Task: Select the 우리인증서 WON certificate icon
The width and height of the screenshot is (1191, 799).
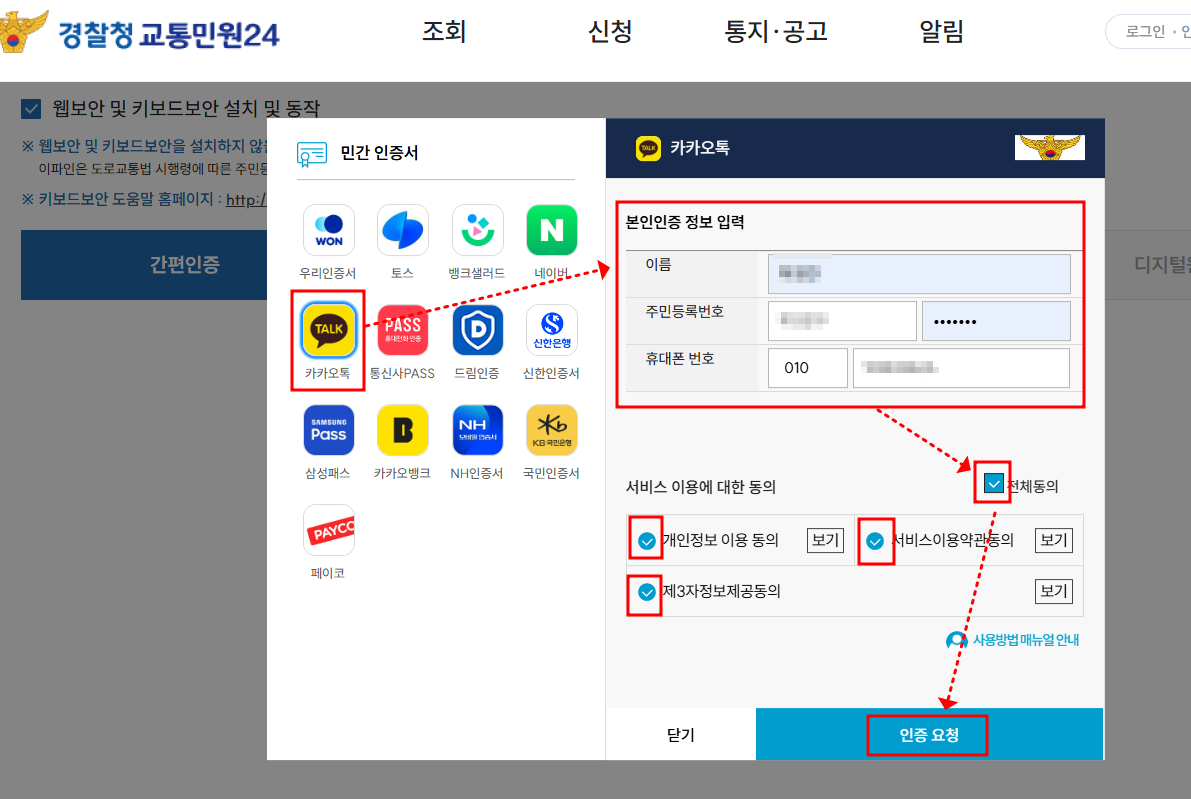Action: (x=328, y=230)
